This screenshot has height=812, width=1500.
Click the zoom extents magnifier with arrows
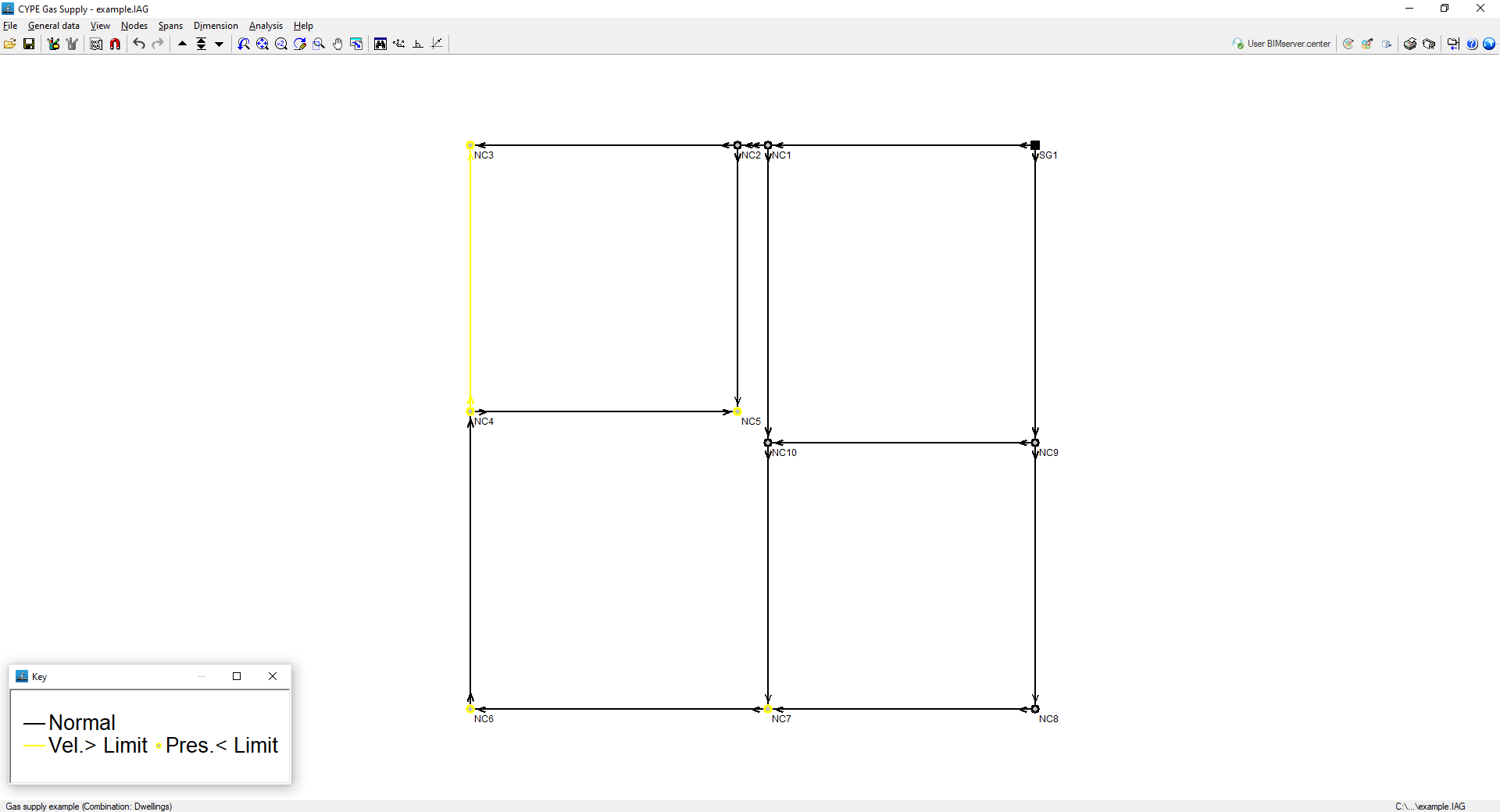[x=262, y=44]
